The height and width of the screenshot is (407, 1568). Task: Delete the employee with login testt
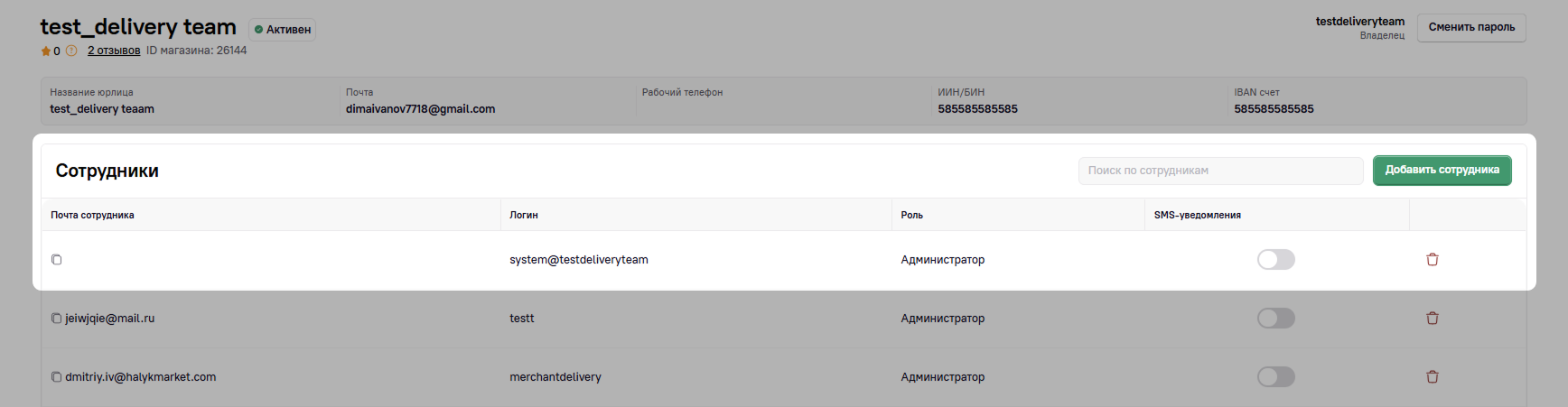coord(1432,319)
